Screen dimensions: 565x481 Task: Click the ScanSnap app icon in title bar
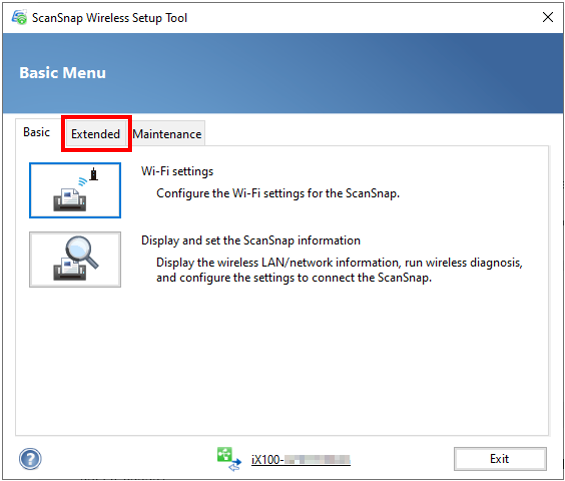click(19, 17)
